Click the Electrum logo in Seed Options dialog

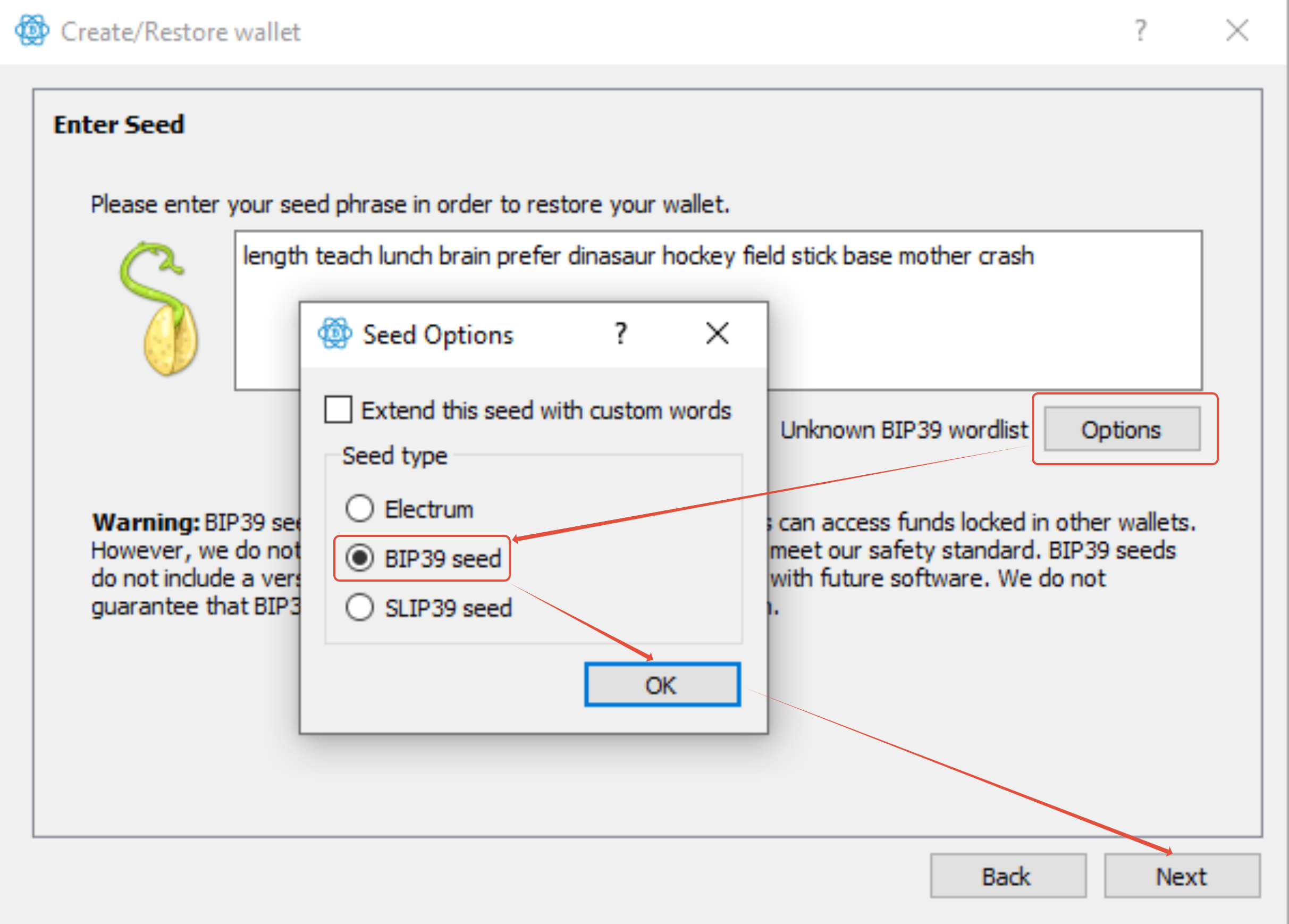tap(335, 333)
